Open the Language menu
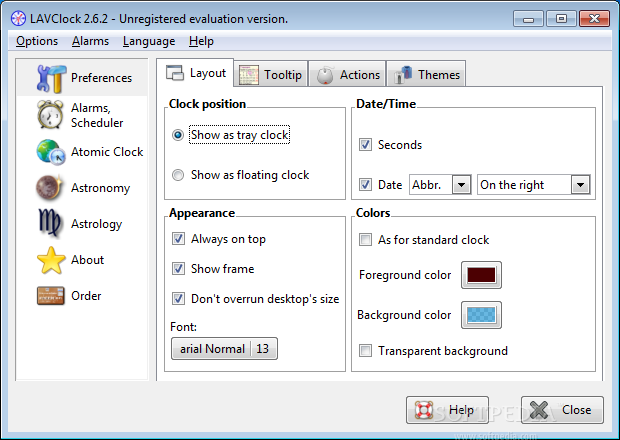 pyautogui.click(x=149, y=41)
